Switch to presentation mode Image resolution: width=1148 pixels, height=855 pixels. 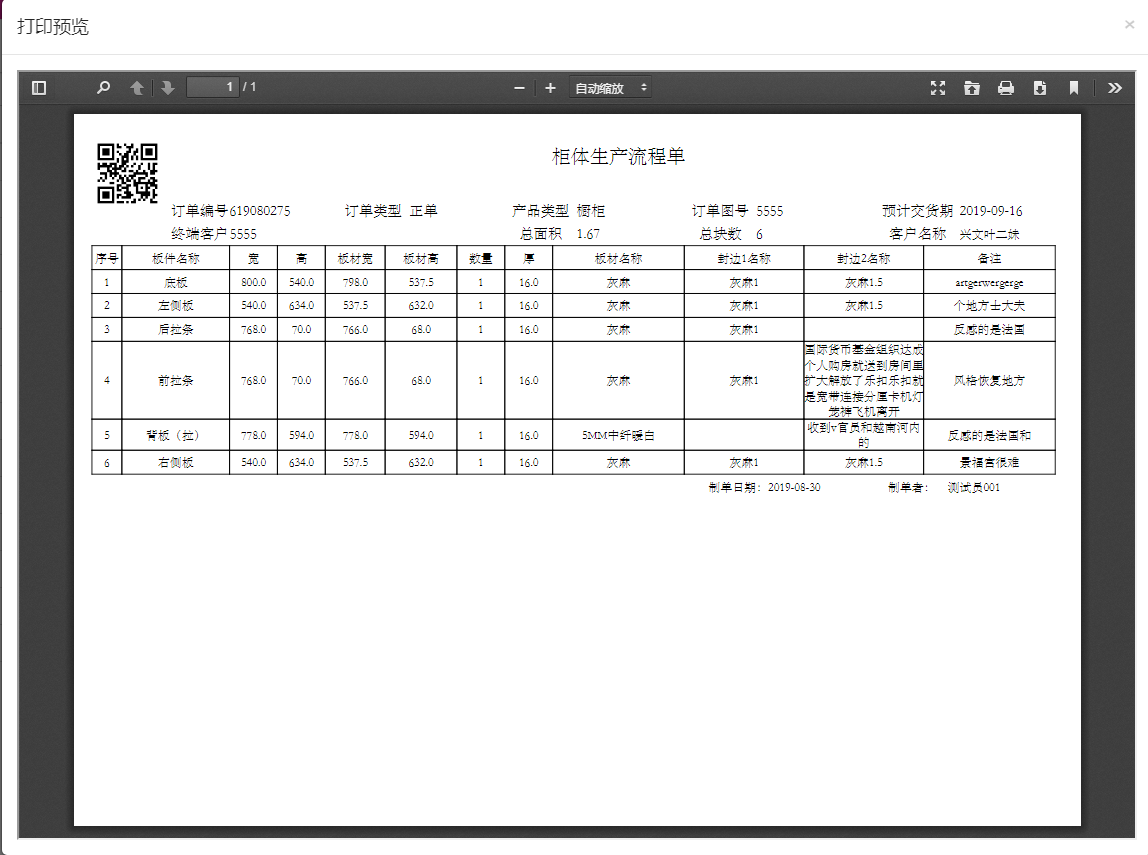pyautogui.click(x=938, y=88)
